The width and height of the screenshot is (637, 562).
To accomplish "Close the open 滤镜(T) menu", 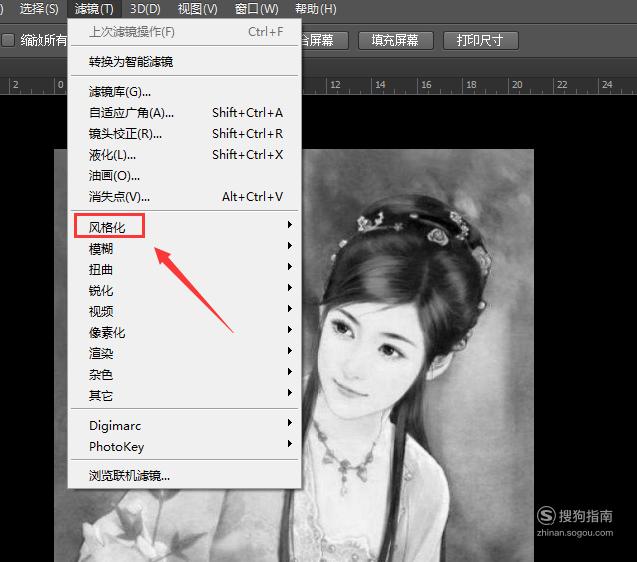I will [94, 9].
